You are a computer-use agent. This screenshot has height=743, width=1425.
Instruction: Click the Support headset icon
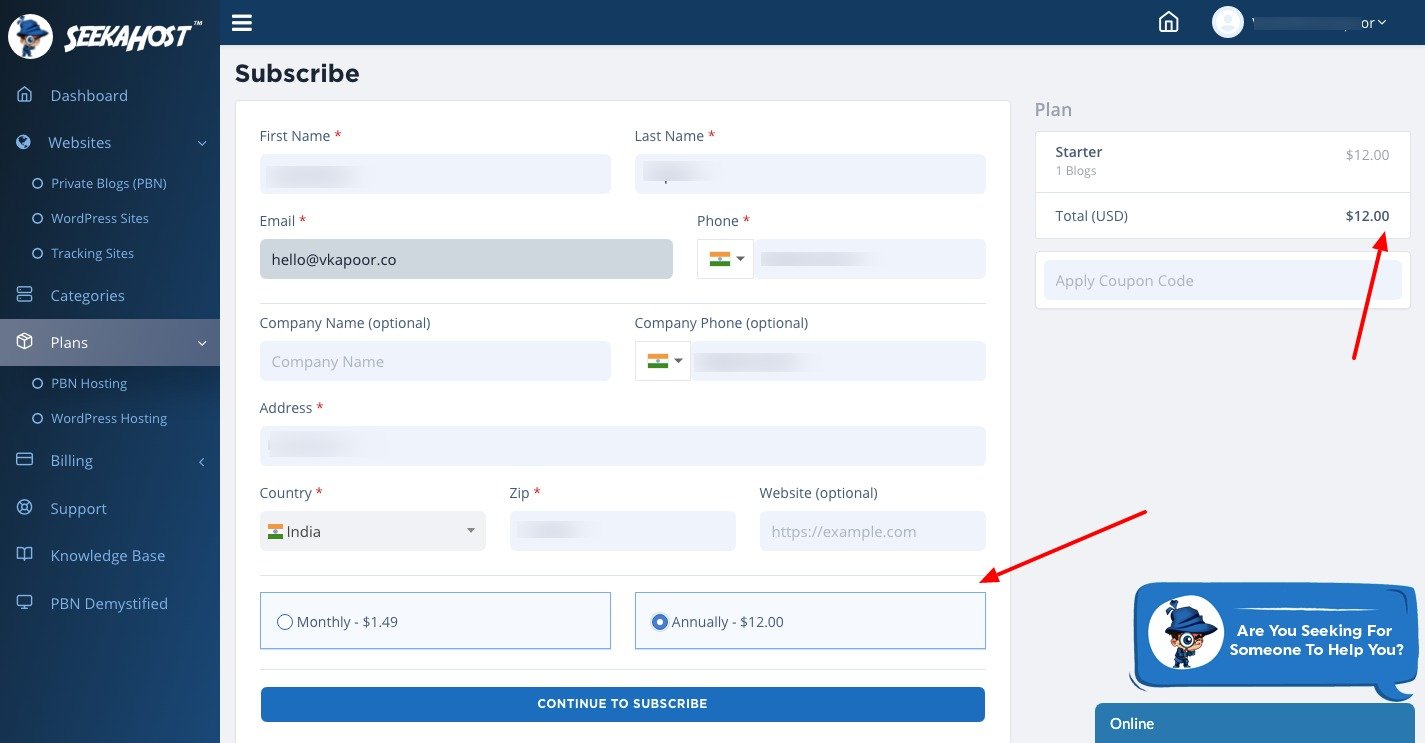(23, 508)
